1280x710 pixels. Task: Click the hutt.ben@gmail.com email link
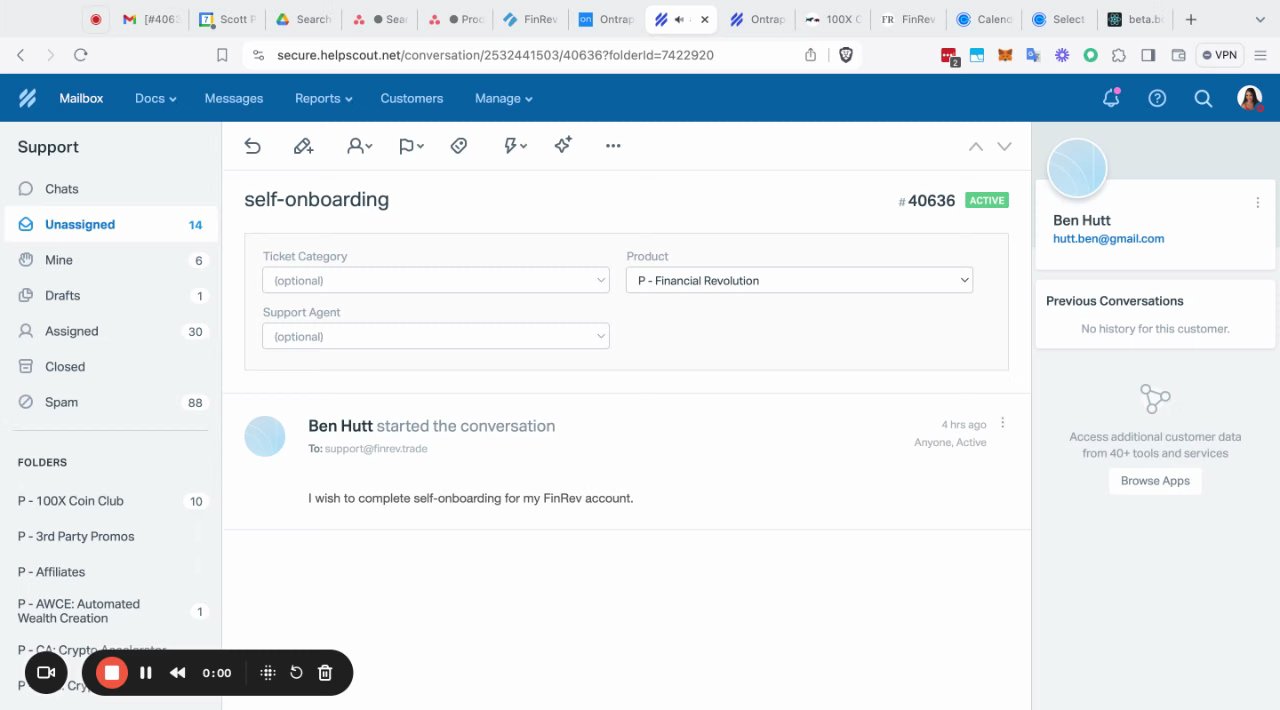[x=1108, y=239]
